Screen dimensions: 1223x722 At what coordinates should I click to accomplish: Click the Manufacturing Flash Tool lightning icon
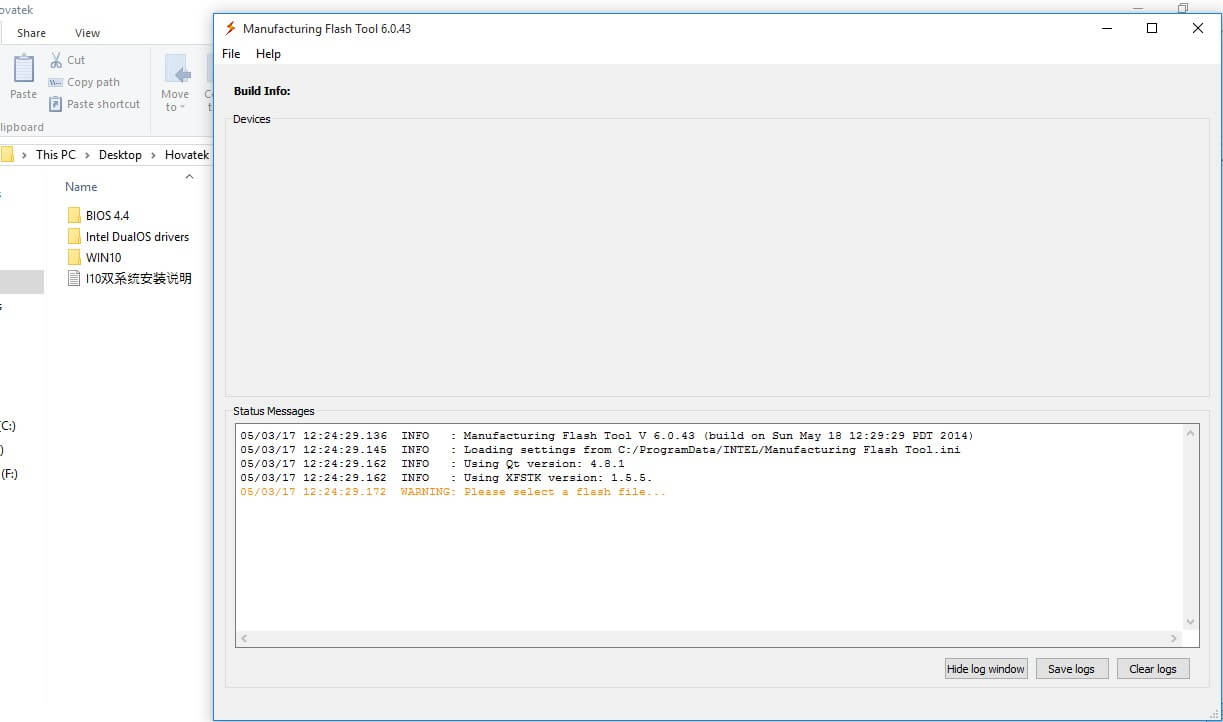click(230, 28)
